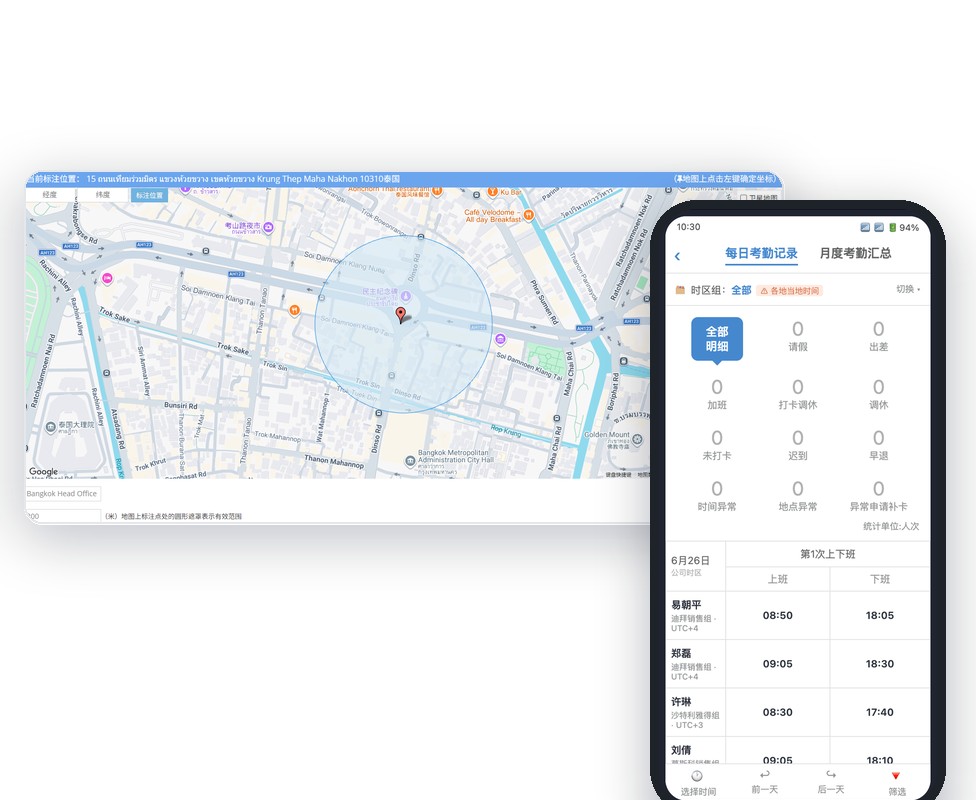The height and width of the screenshot is (800, 976).
Task: Click the pink hotel marker near Rachini Alley
Action: [x=107, y=279]
